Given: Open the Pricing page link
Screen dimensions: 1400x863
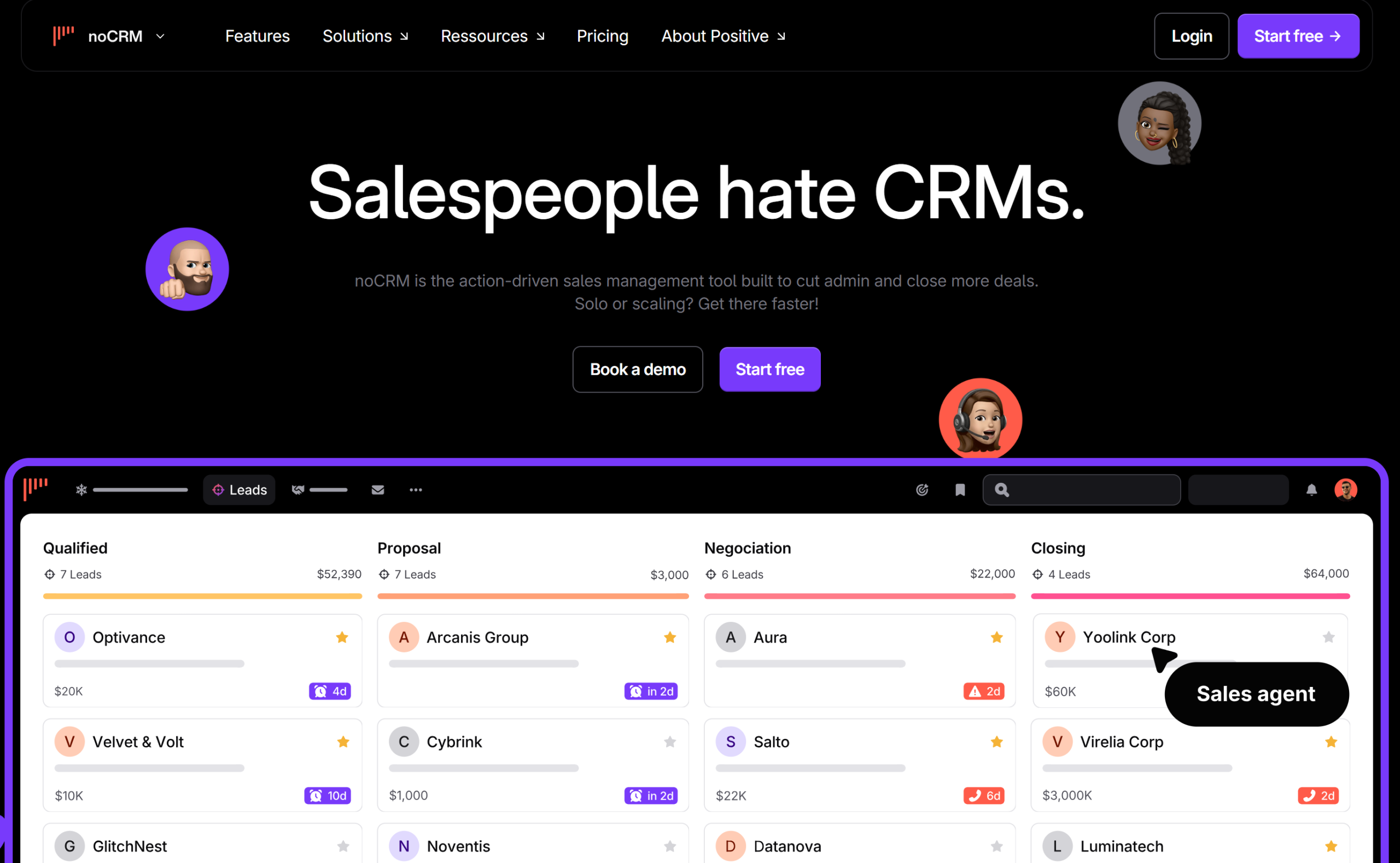Looking at the screenshot, I should tap(602, 36).
